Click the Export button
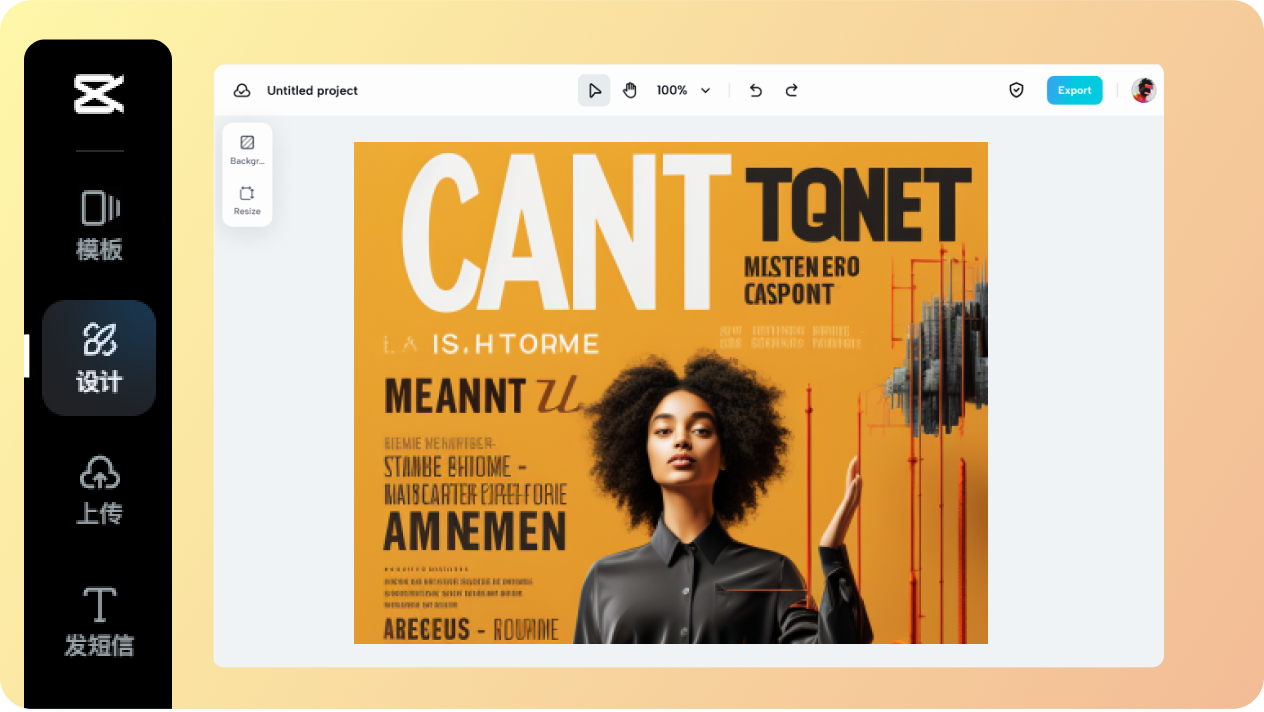The height and width of the screenshot is (712, 1264). coord(1075,90)
